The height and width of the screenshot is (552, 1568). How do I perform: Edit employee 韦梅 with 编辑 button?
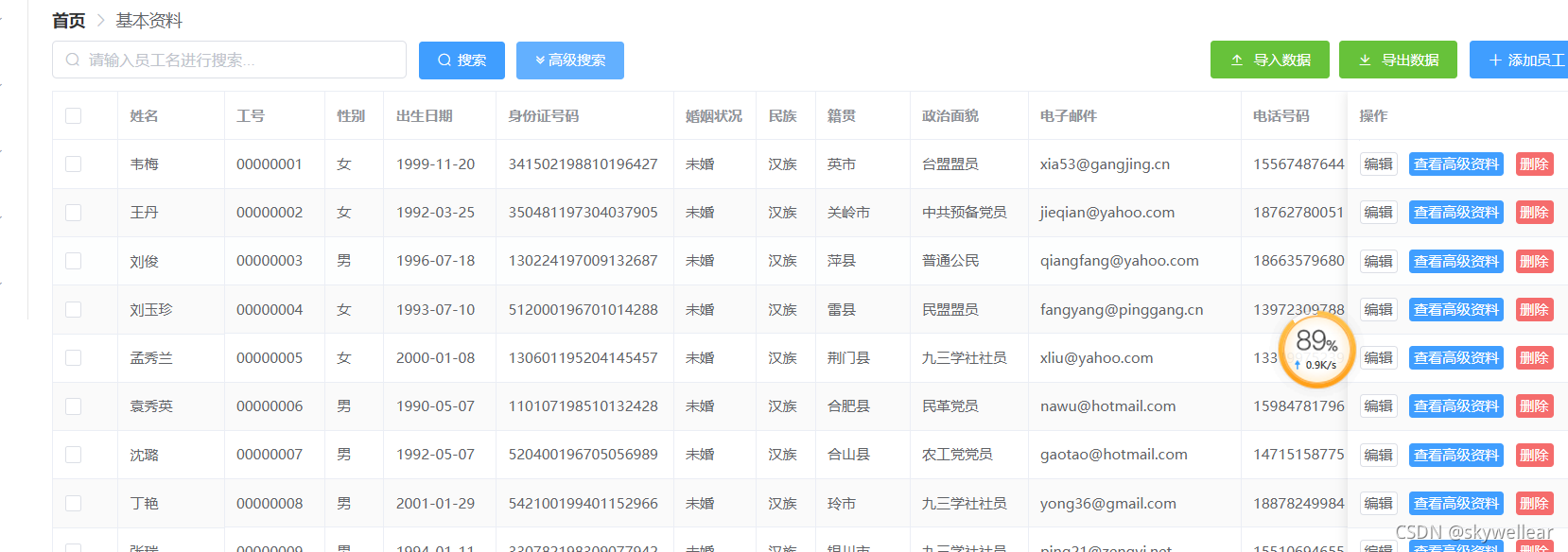click(x=1379, y=164)
